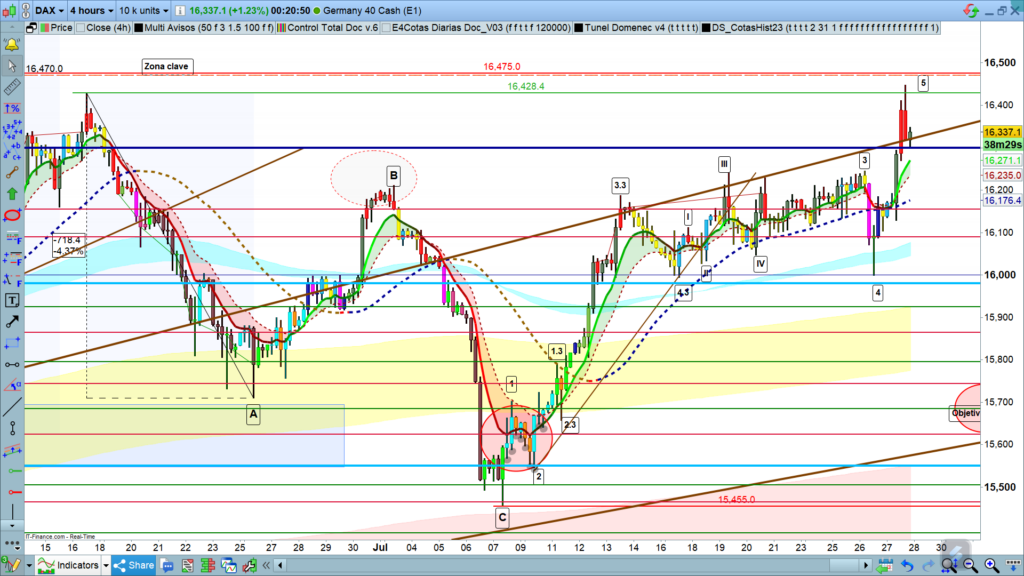Select the text annotation tool
The image size is (1024, 576).
pos(13,300)
